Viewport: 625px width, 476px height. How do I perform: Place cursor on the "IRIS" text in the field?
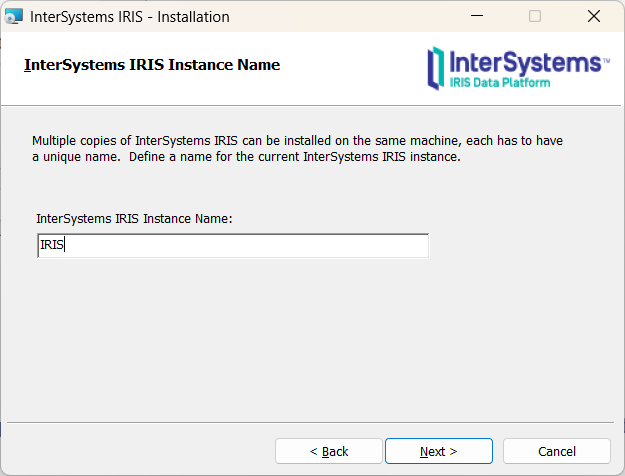click(x=52, y=246)
